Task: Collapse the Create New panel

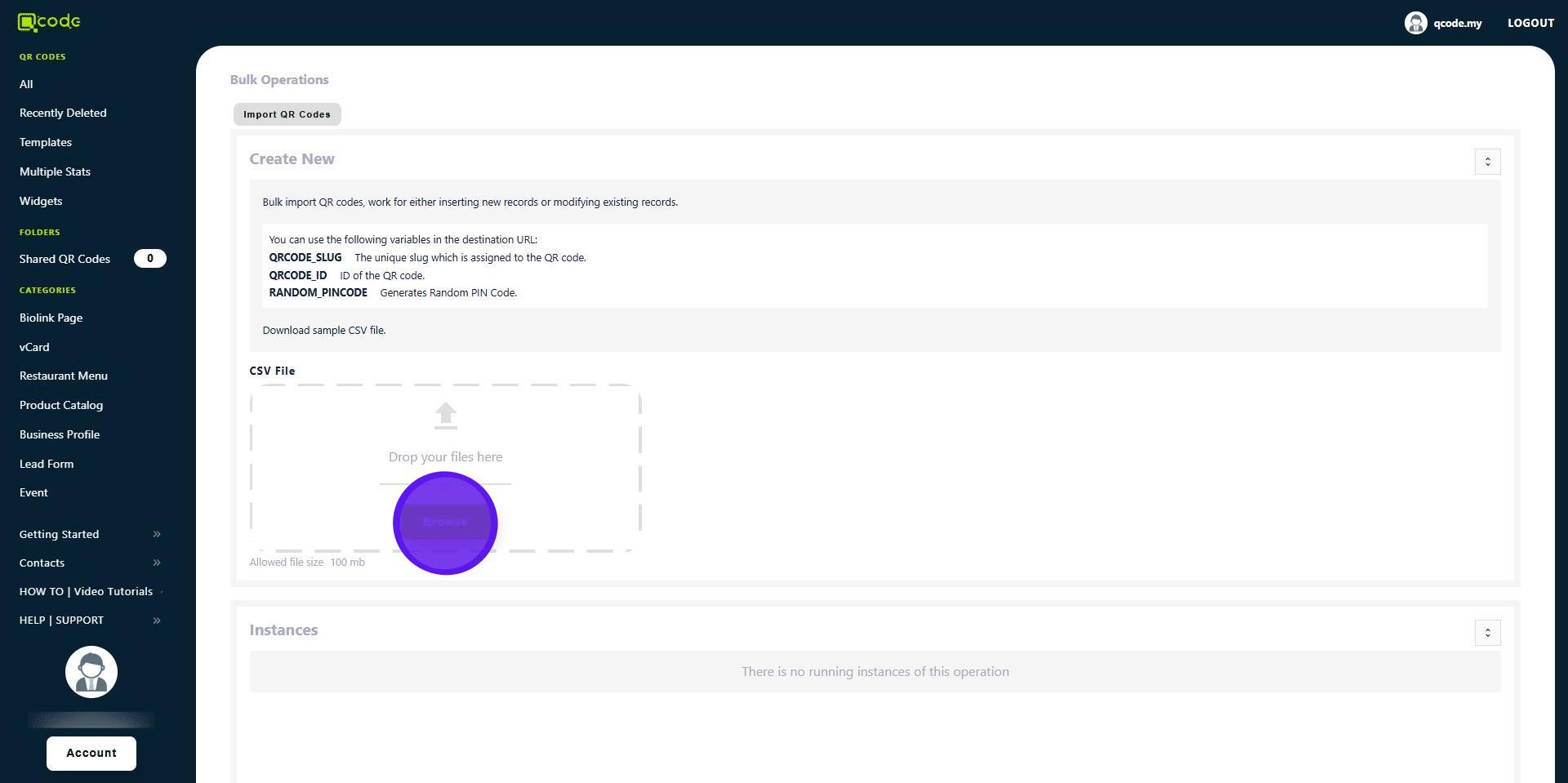Action: (1487, 162)
